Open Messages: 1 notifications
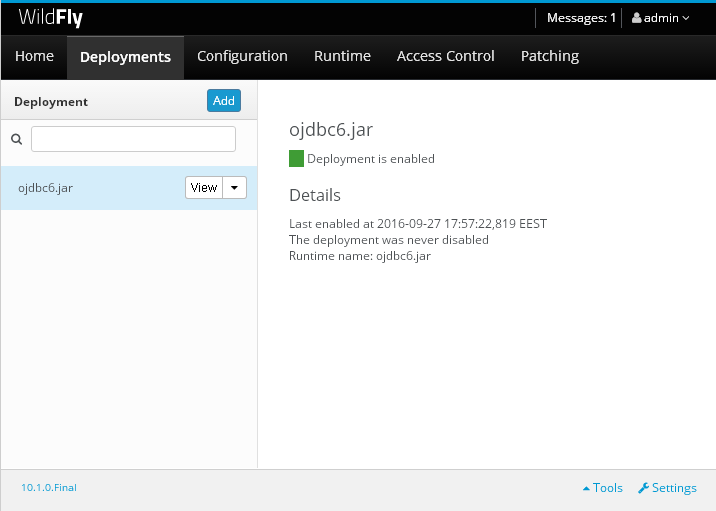716x511 pixels. coord(581,18)
